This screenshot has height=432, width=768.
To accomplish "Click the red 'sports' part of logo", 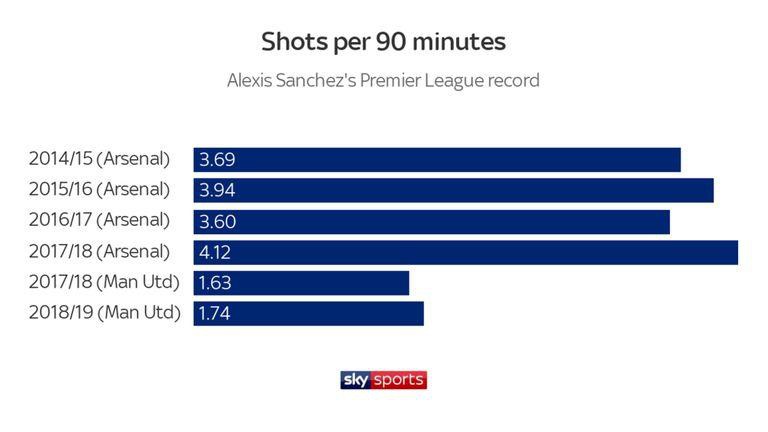I will [x=399, y=380].
